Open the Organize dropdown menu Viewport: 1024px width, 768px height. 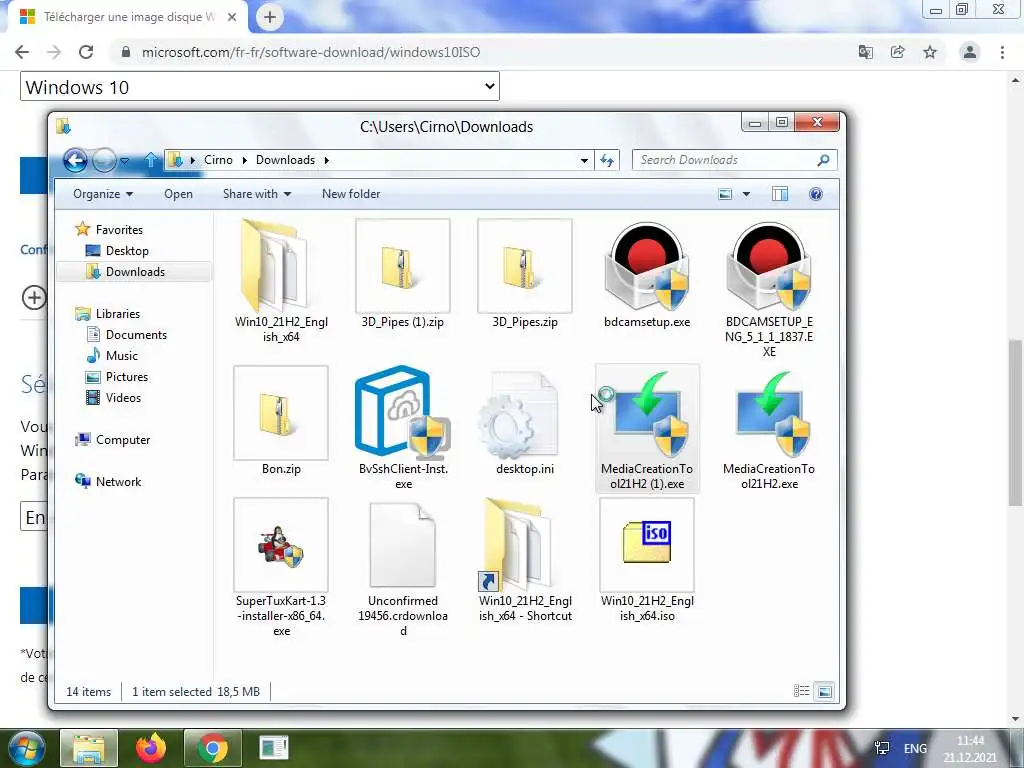click(x=103, y=194)
